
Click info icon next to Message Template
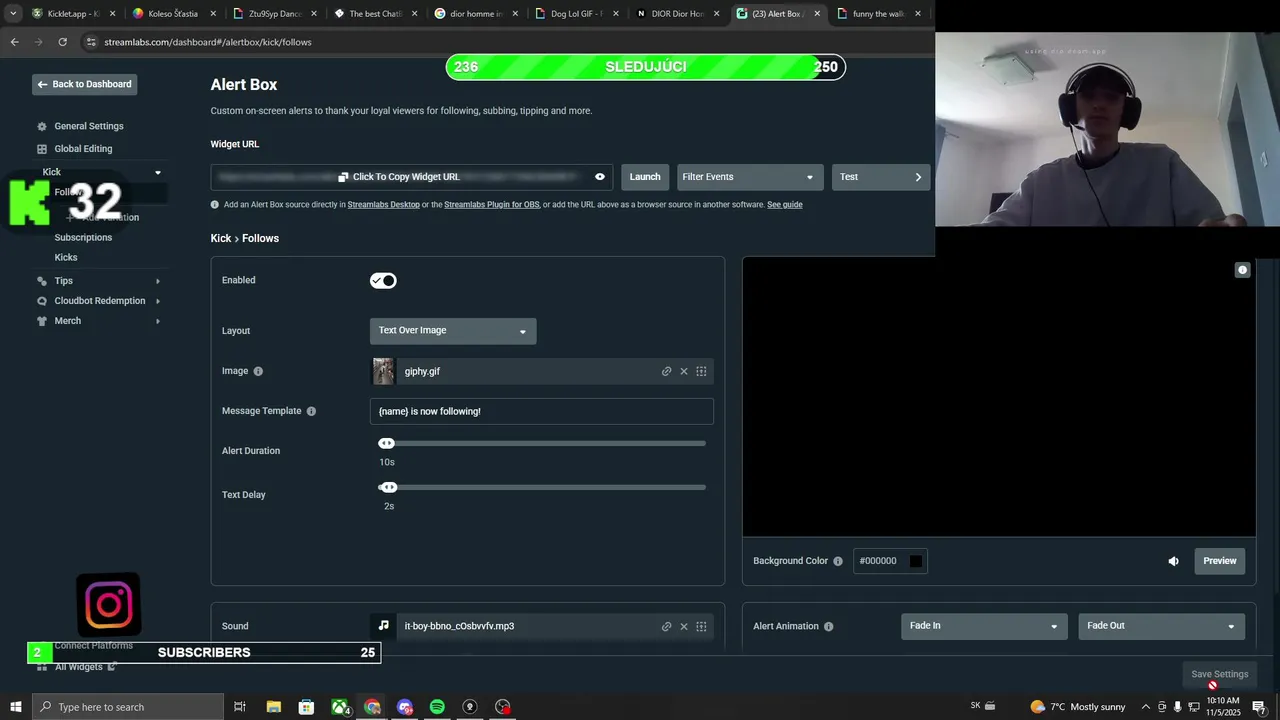tap(311, 411)
